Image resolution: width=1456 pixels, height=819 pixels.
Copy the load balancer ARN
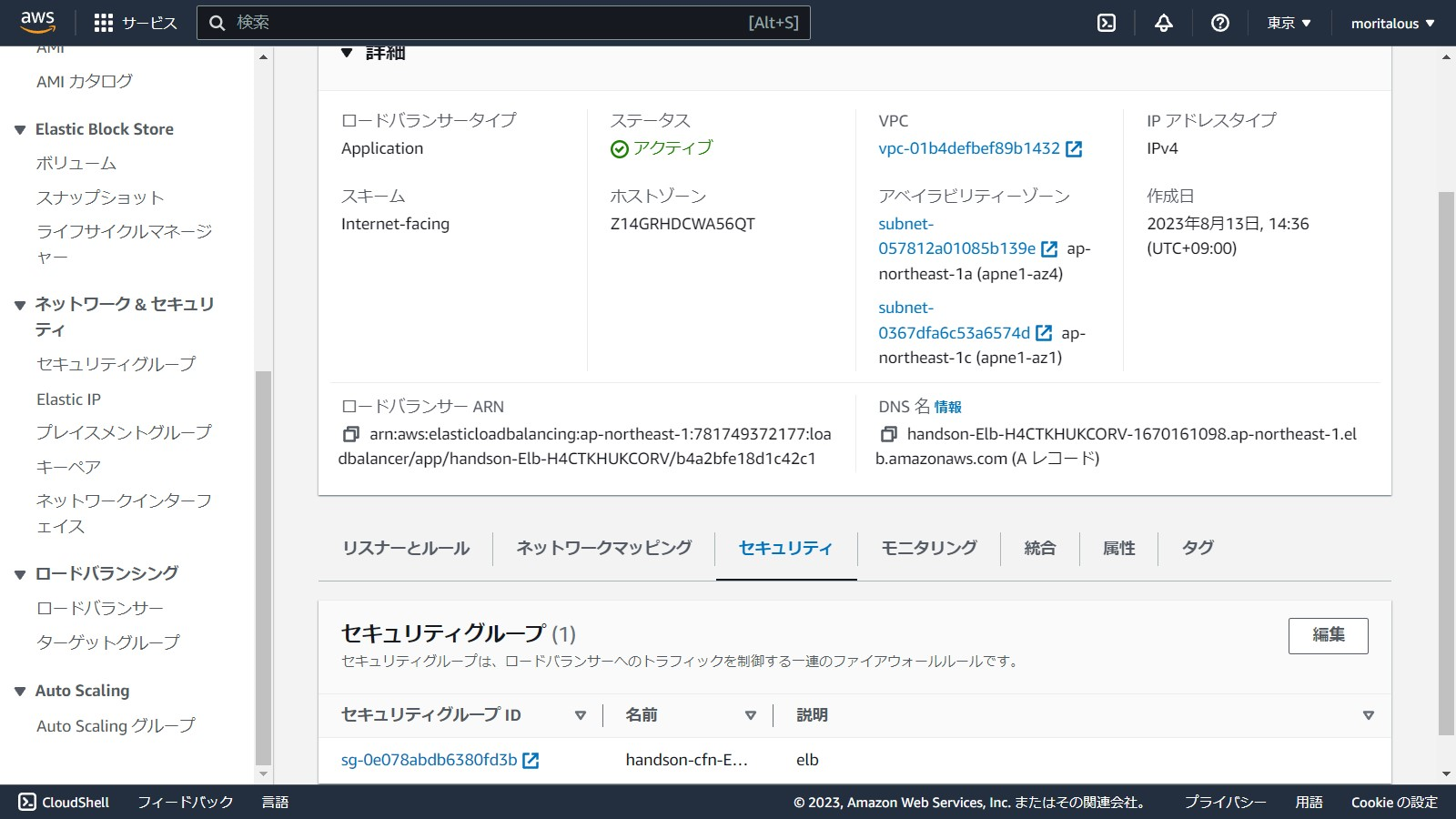click(350, 434)
